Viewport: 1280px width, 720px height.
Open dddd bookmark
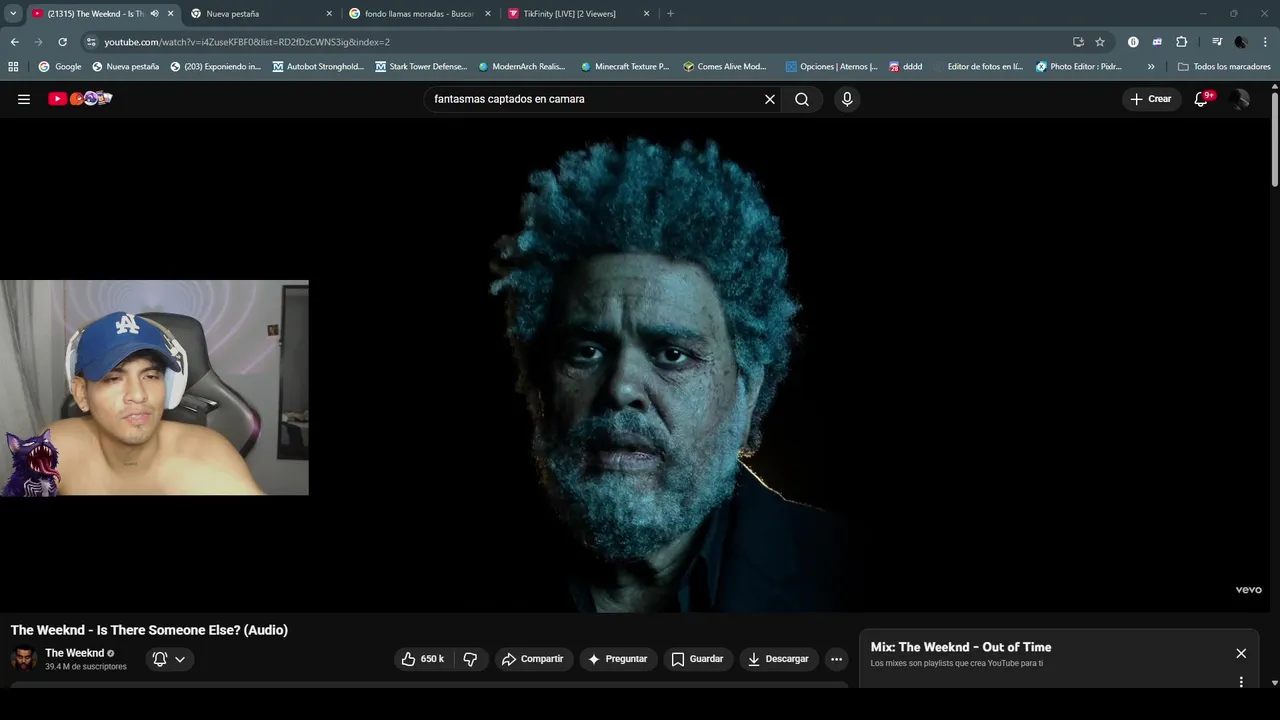pos(906,67)
